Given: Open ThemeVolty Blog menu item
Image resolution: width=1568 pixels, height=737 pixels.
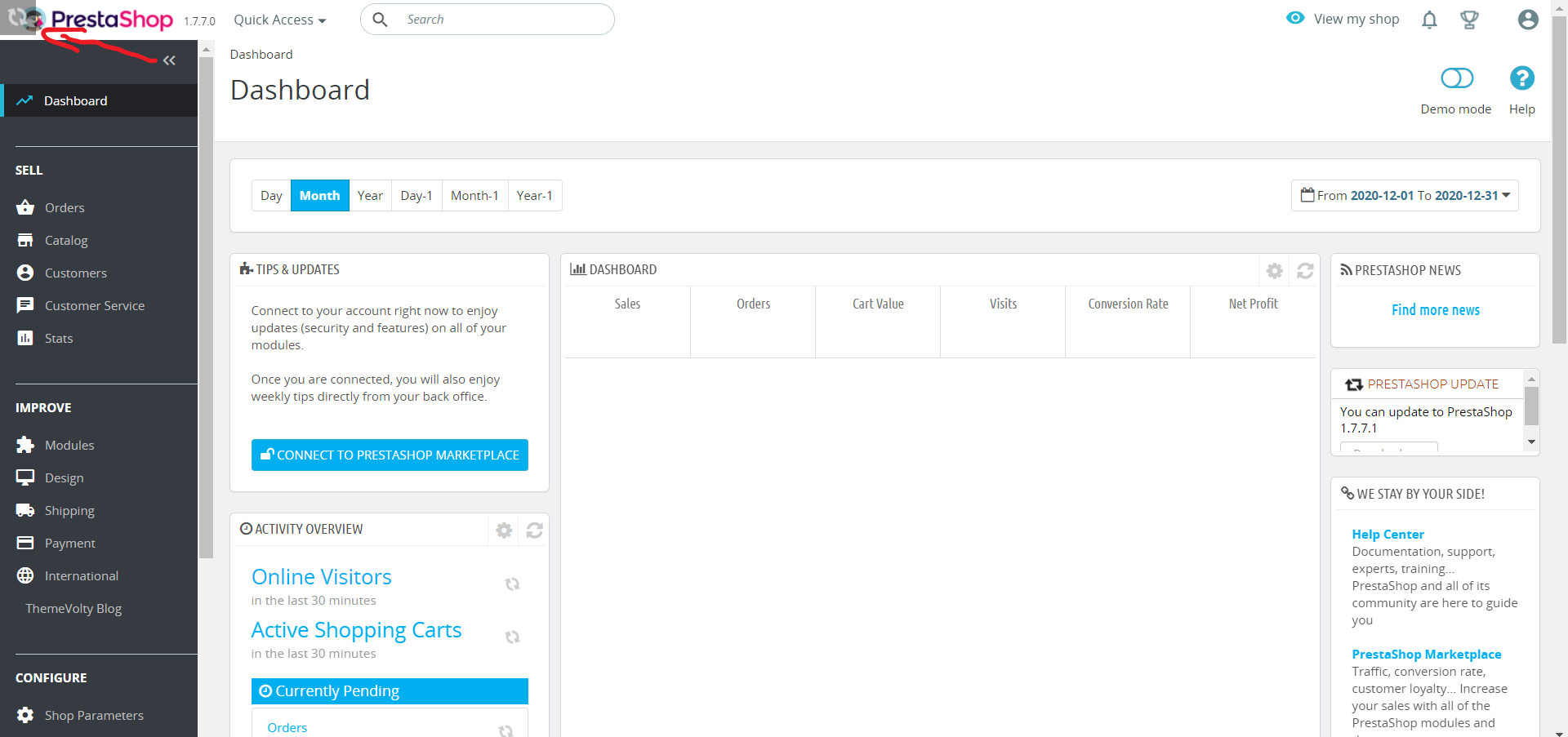Looking at the screenshot, I should (73, 608).
